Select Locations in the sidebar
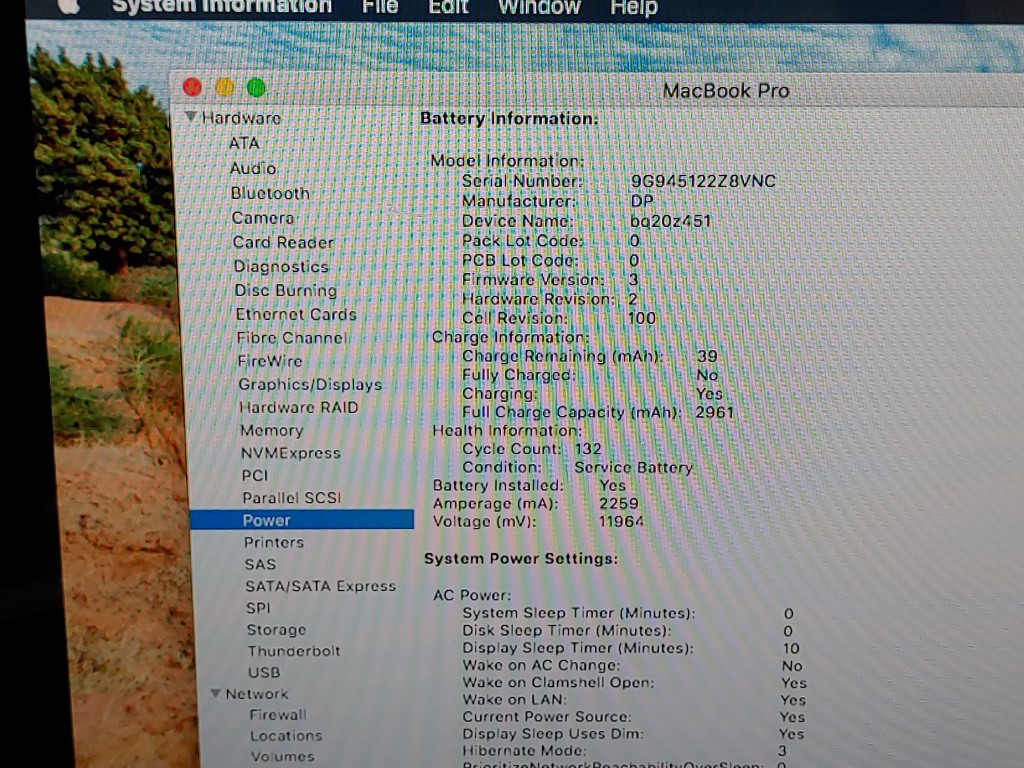This screenshot has width=1024, height=768. 286,735
